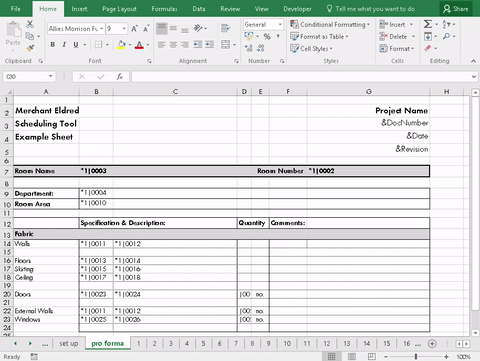Switch to Normal view in status bar

[331, 356]
